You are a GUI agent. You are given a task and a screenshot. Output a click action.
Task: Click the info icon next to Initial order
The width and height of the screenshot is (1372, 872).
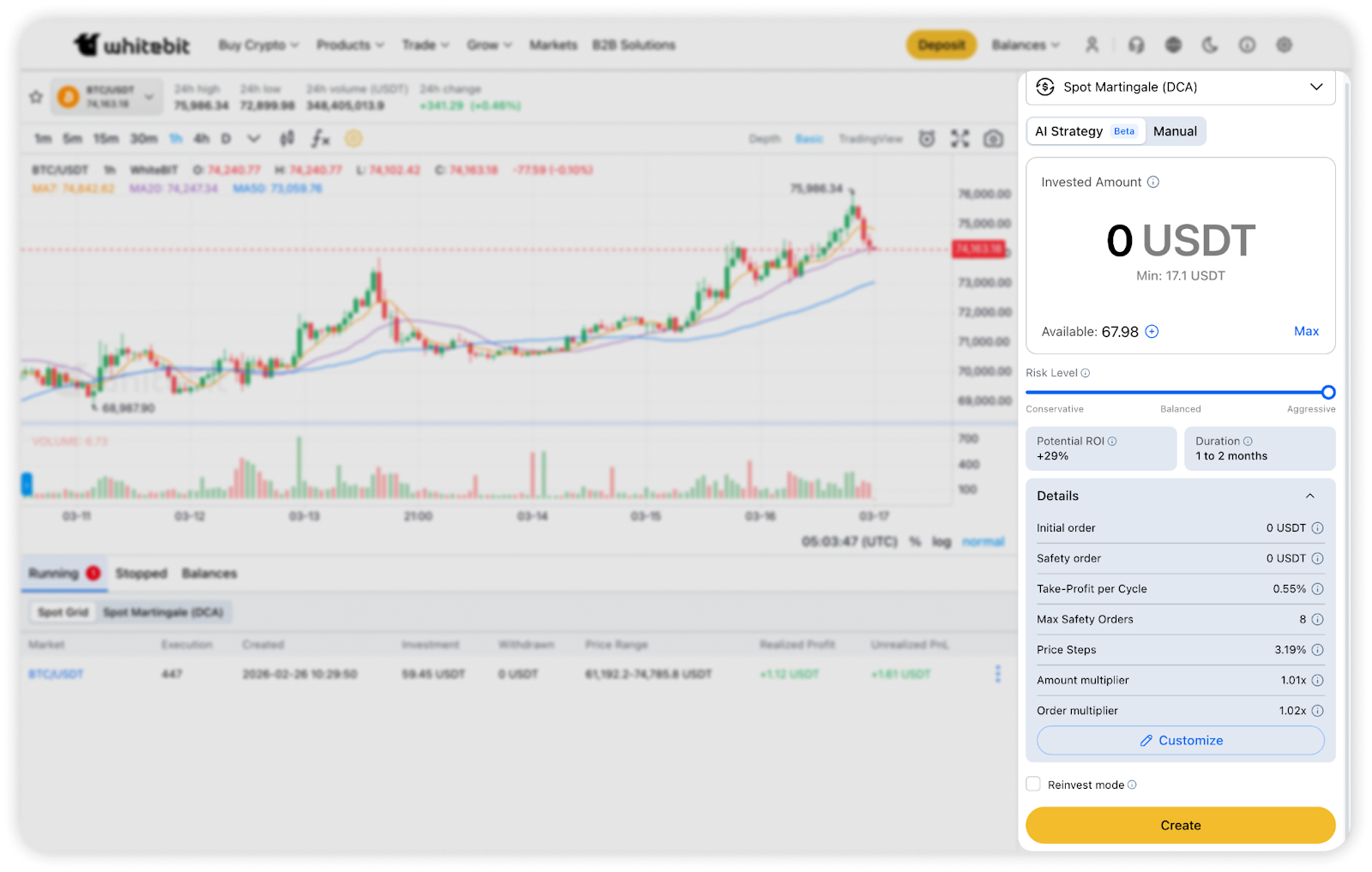click(x=1317, y=528)
